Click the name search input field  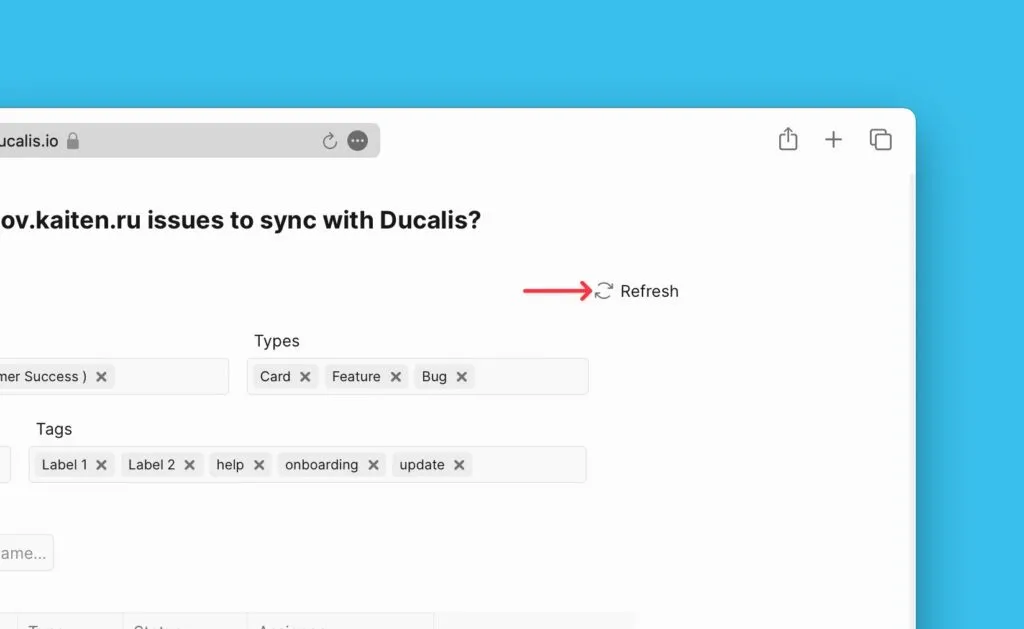pos(25,553)
